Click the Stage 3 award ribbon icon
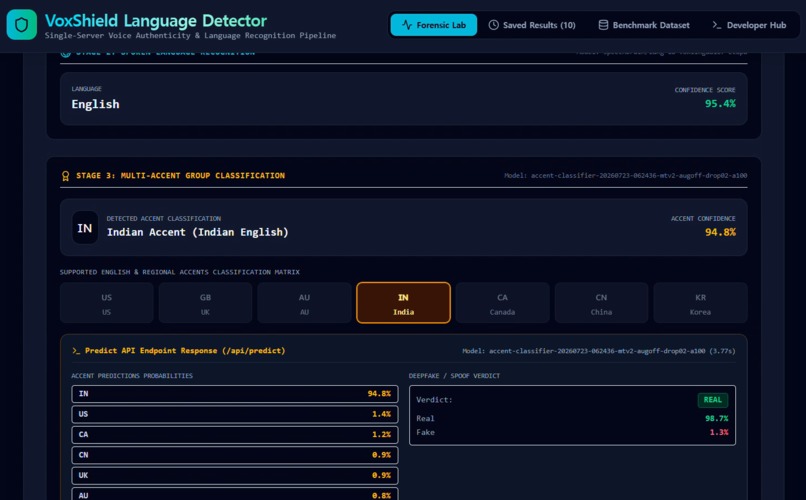Image resolution: width=806 pixels, height=500 pixels. point(65,176)
